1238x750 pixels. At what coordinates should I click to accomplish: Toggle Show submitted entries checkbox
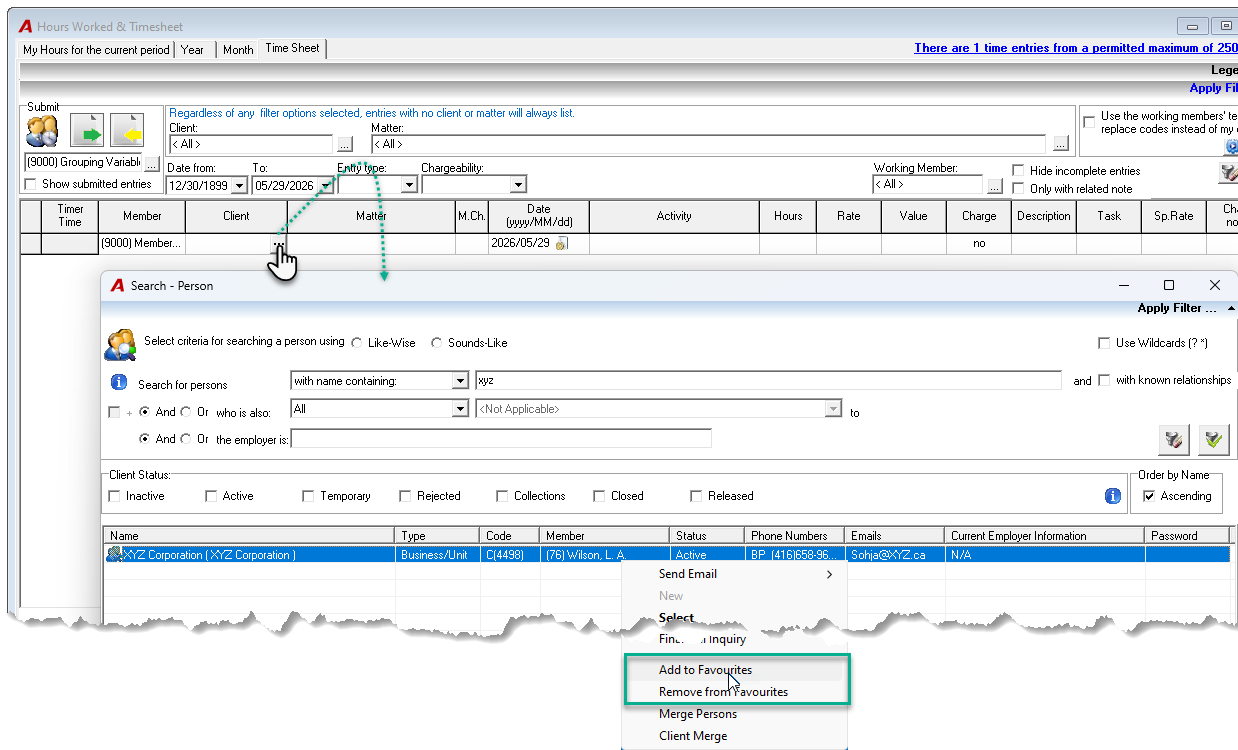tap(30, 184)
